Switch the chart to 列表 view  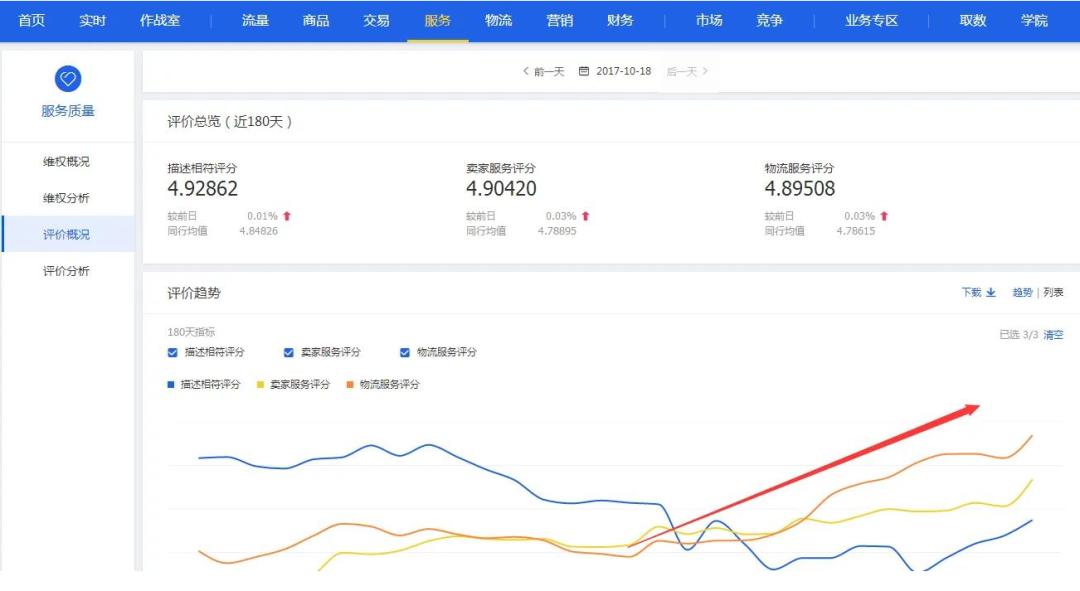(1053, 291)
